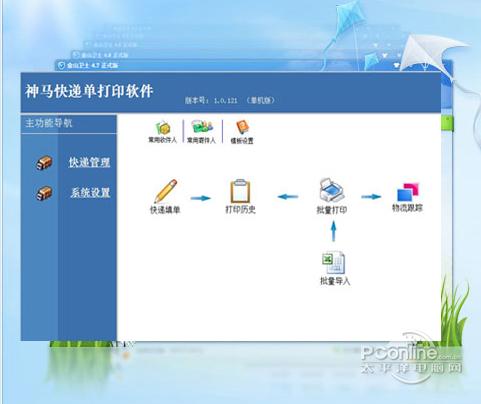
Task: Click shield icon in background 金山卫士 title bar
Action: point(61,66)
